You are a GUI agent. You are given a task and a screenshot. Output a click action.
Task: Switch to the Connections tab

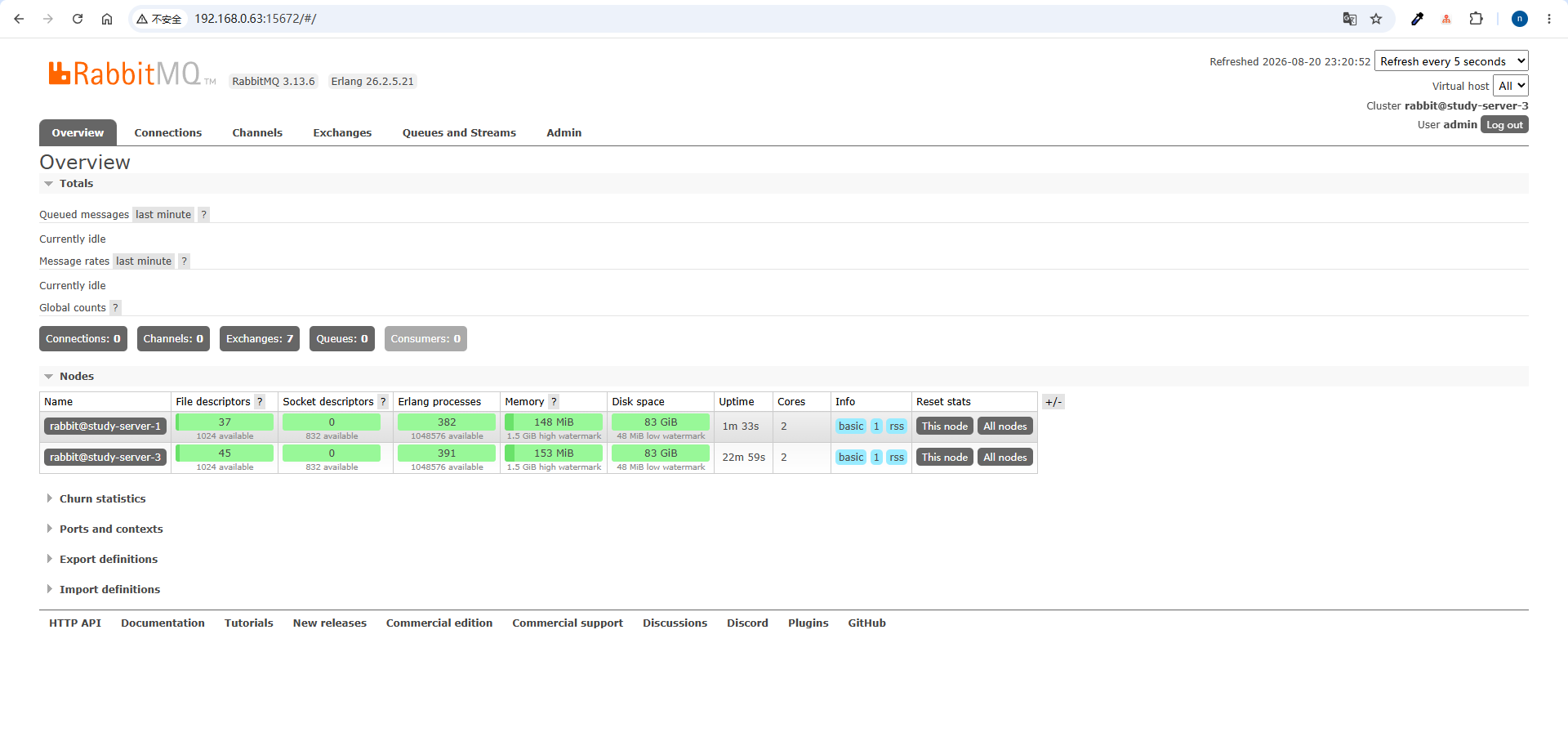click(x=168, y=133)
